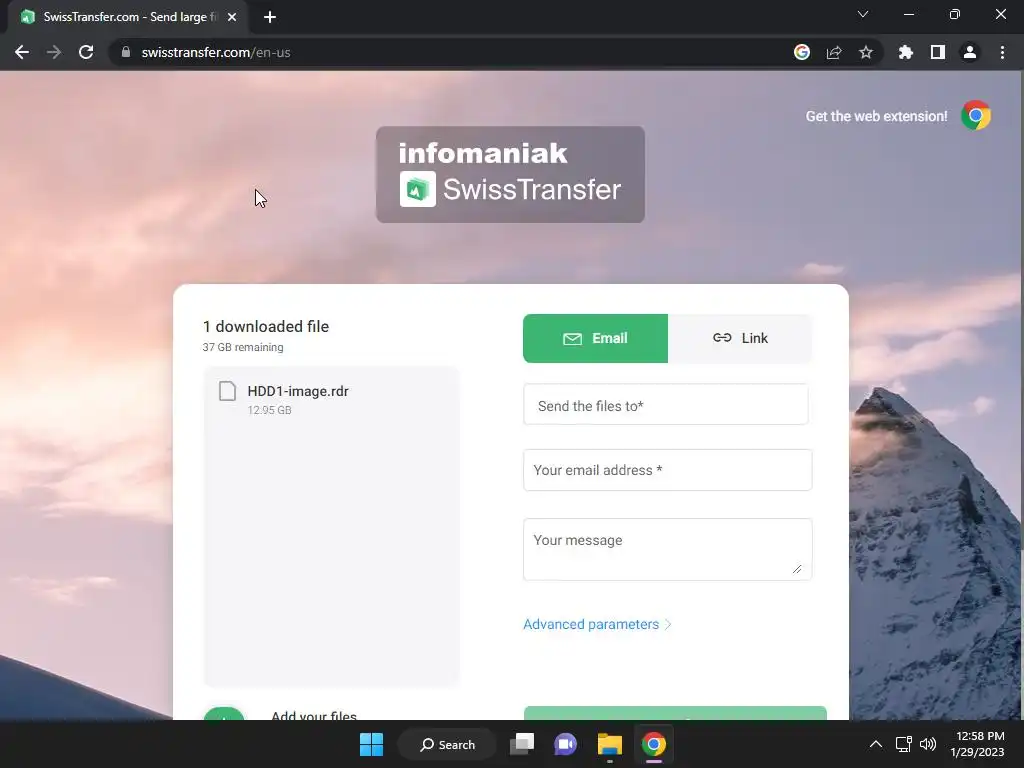Viewport: 1024px width, 768px height.
Task: Click the network tray icon
Action: (x=903, y=744)
